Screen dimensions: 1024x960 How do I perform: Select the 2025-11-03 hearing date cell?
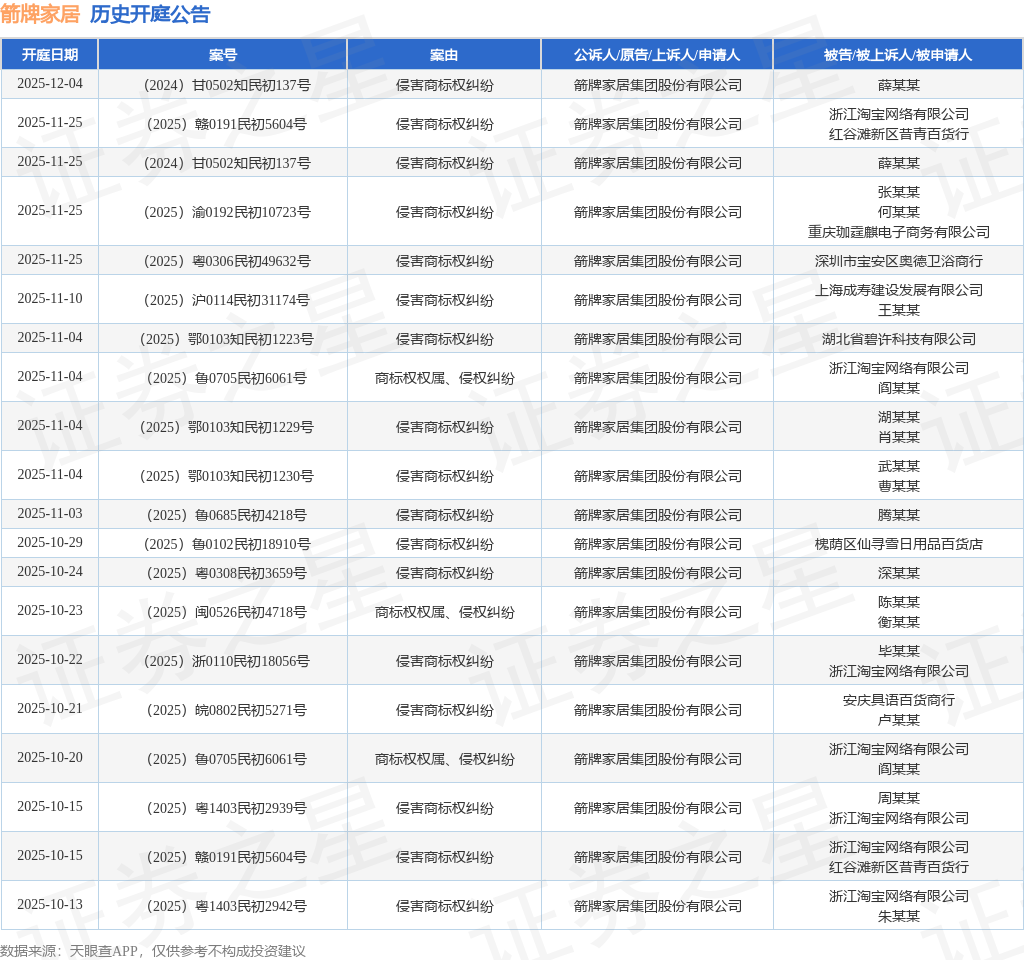(x=50, y=514)
